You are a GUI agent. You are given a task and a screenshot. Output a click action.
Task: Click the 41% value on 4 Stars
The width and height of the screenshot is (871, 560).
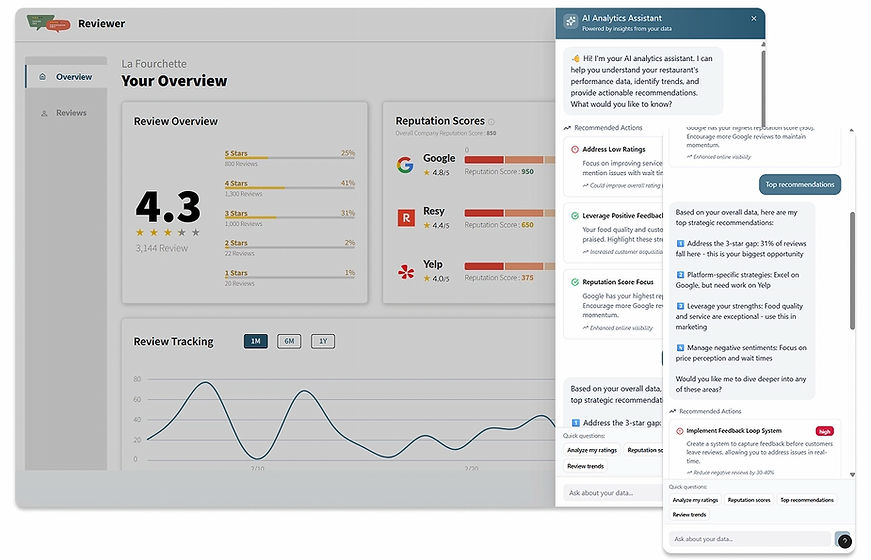coord(348,183)
